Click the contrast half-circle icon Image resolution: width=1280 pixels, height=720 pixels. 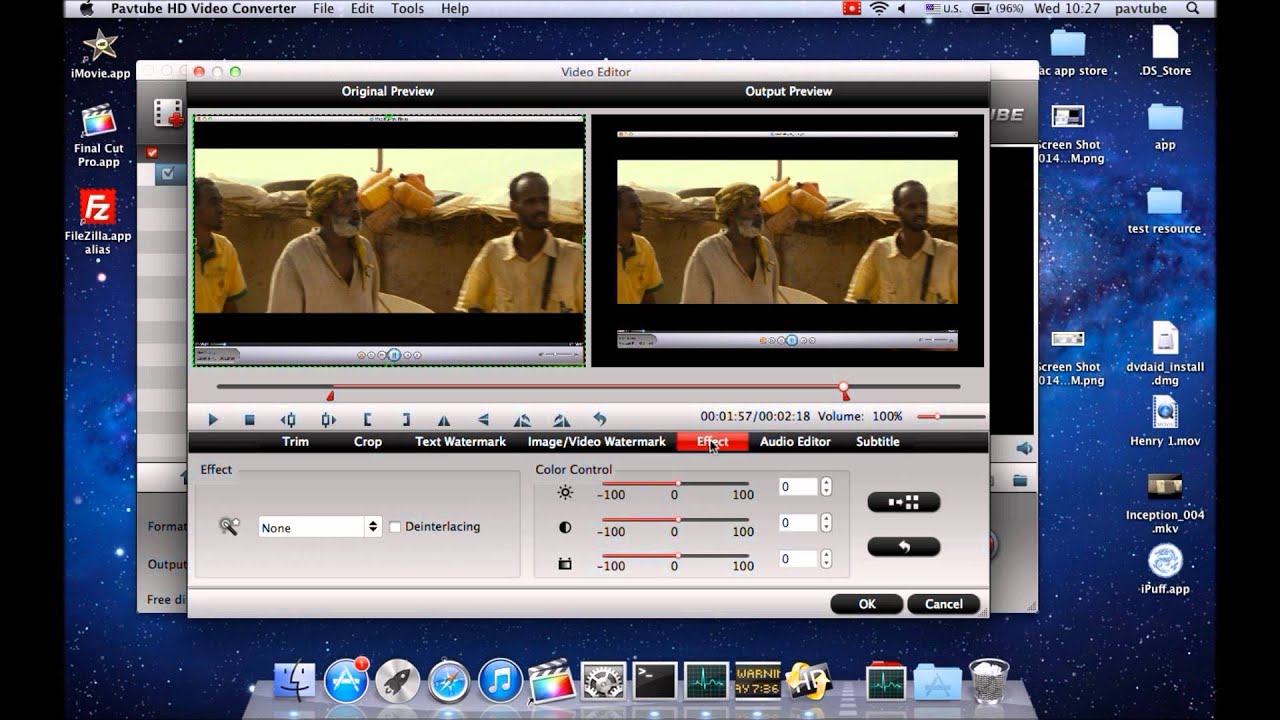565,527
